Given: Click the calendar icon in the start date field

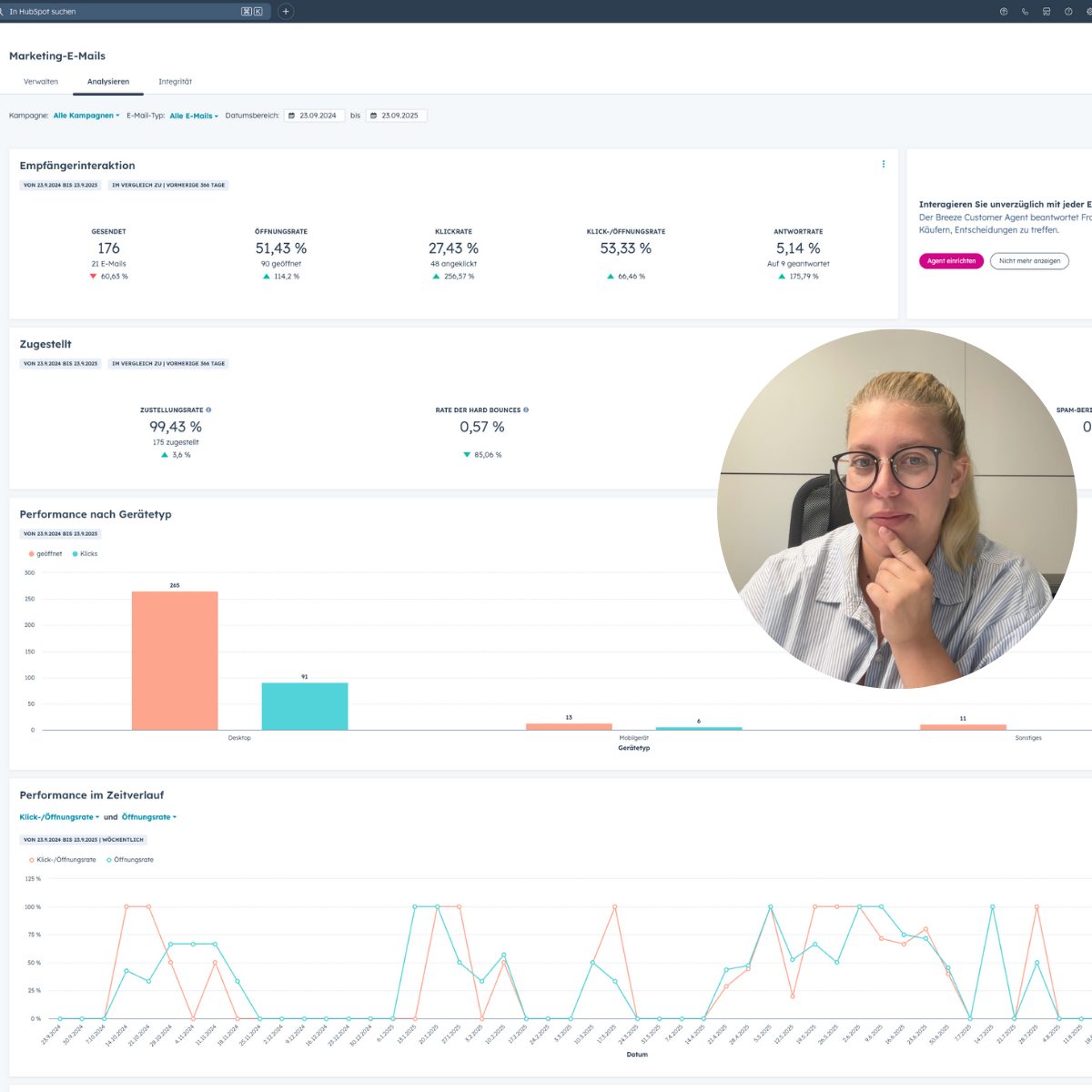Looking at the screenshot, I should pos(291,116).
